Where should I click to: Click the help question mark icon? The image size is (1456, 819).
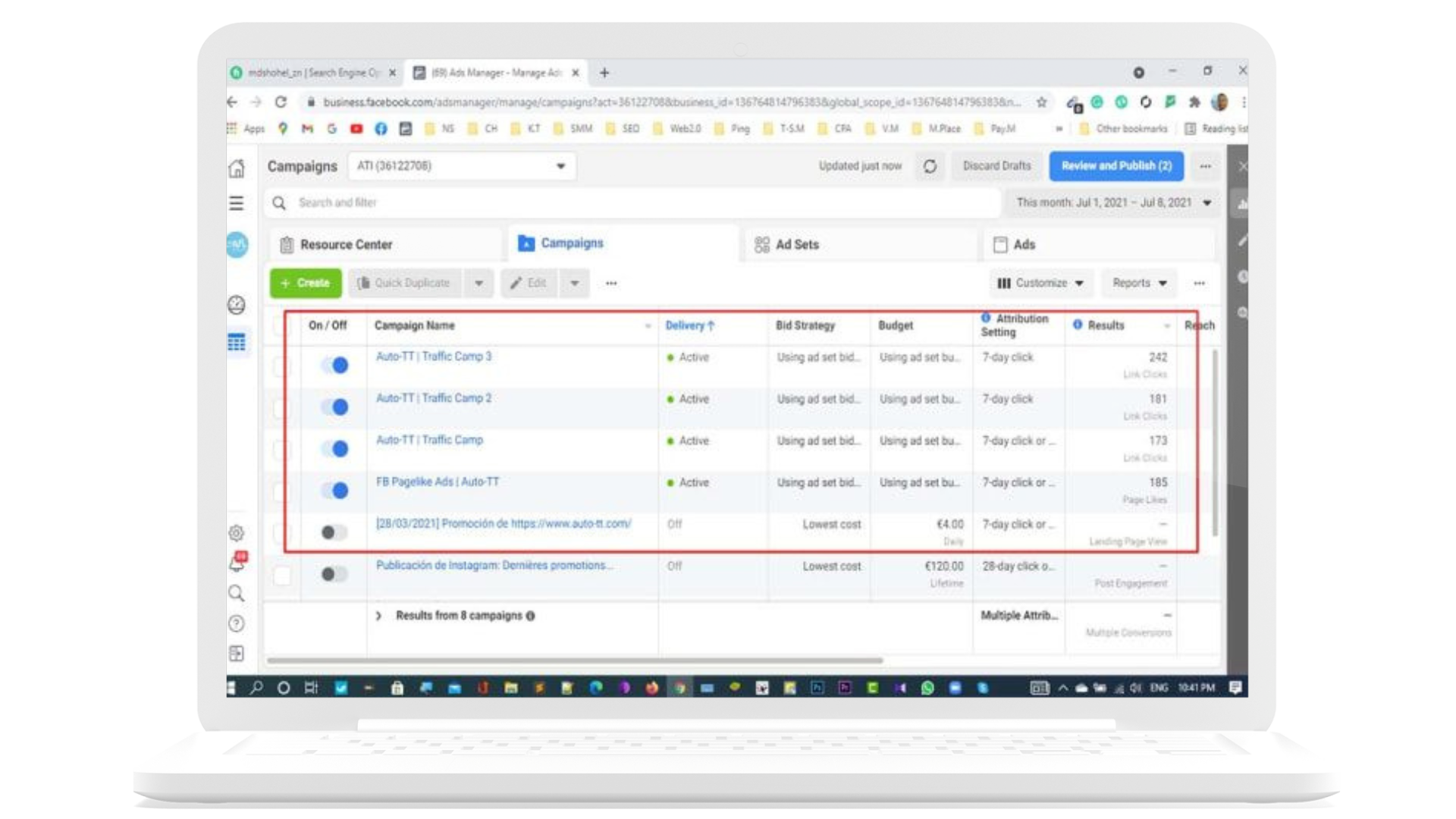pyautogui.click(x=237, y=623)
